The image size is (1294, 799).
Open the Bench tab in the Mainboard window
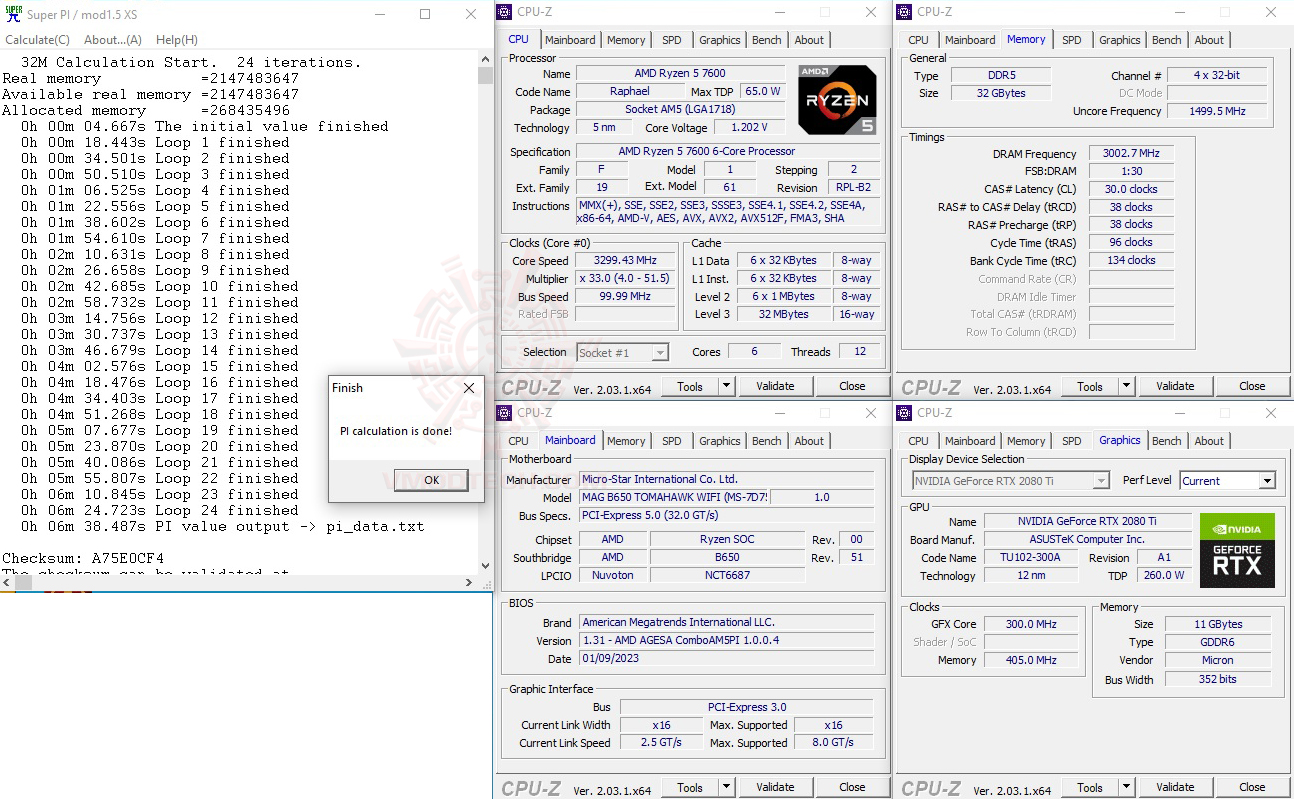click(x=767, y=441)
